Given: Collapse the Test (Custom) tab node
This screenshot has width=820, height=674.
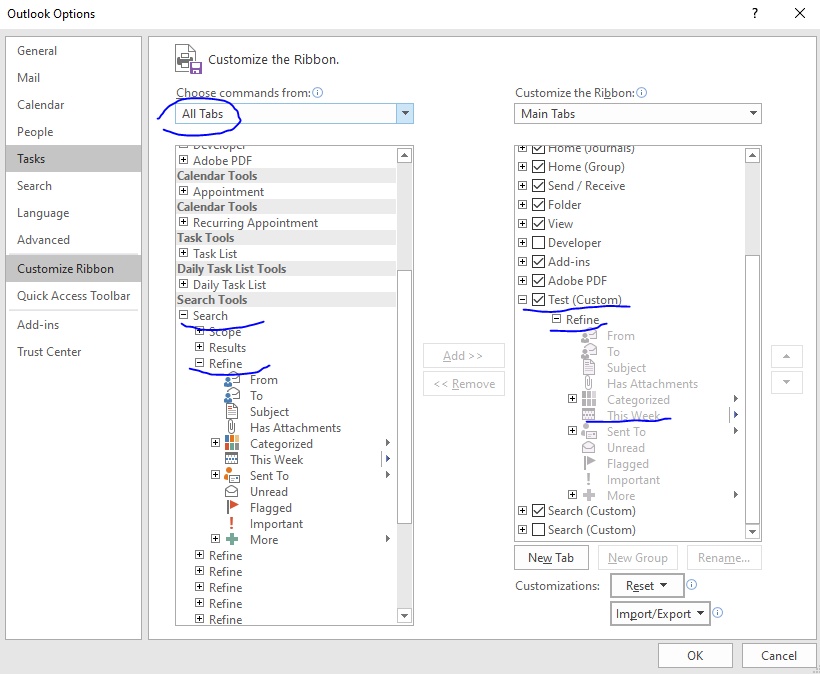Looking at the screenshot, I should tap(522, 300).
